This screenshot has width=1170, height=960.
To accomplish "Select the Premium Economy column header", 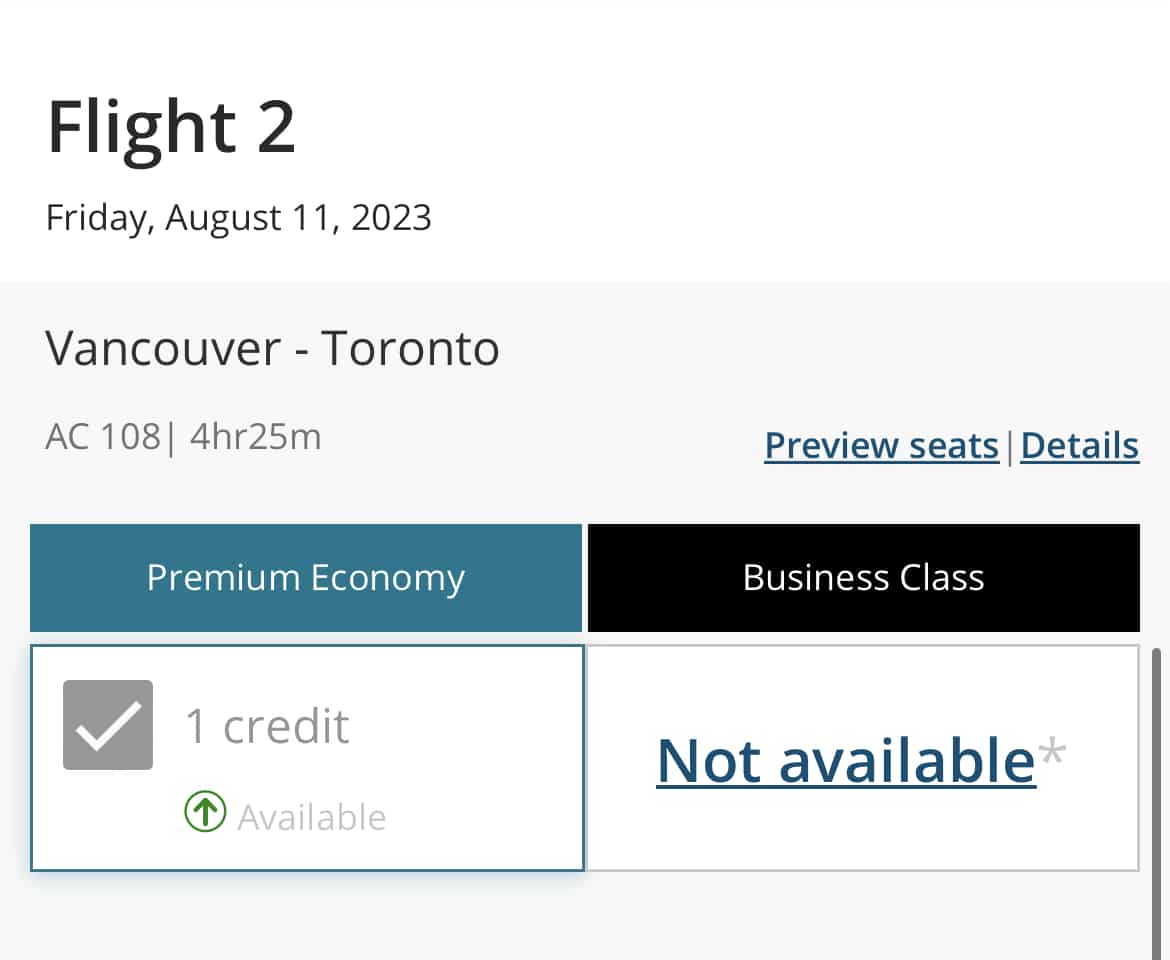I will (306, 578).
